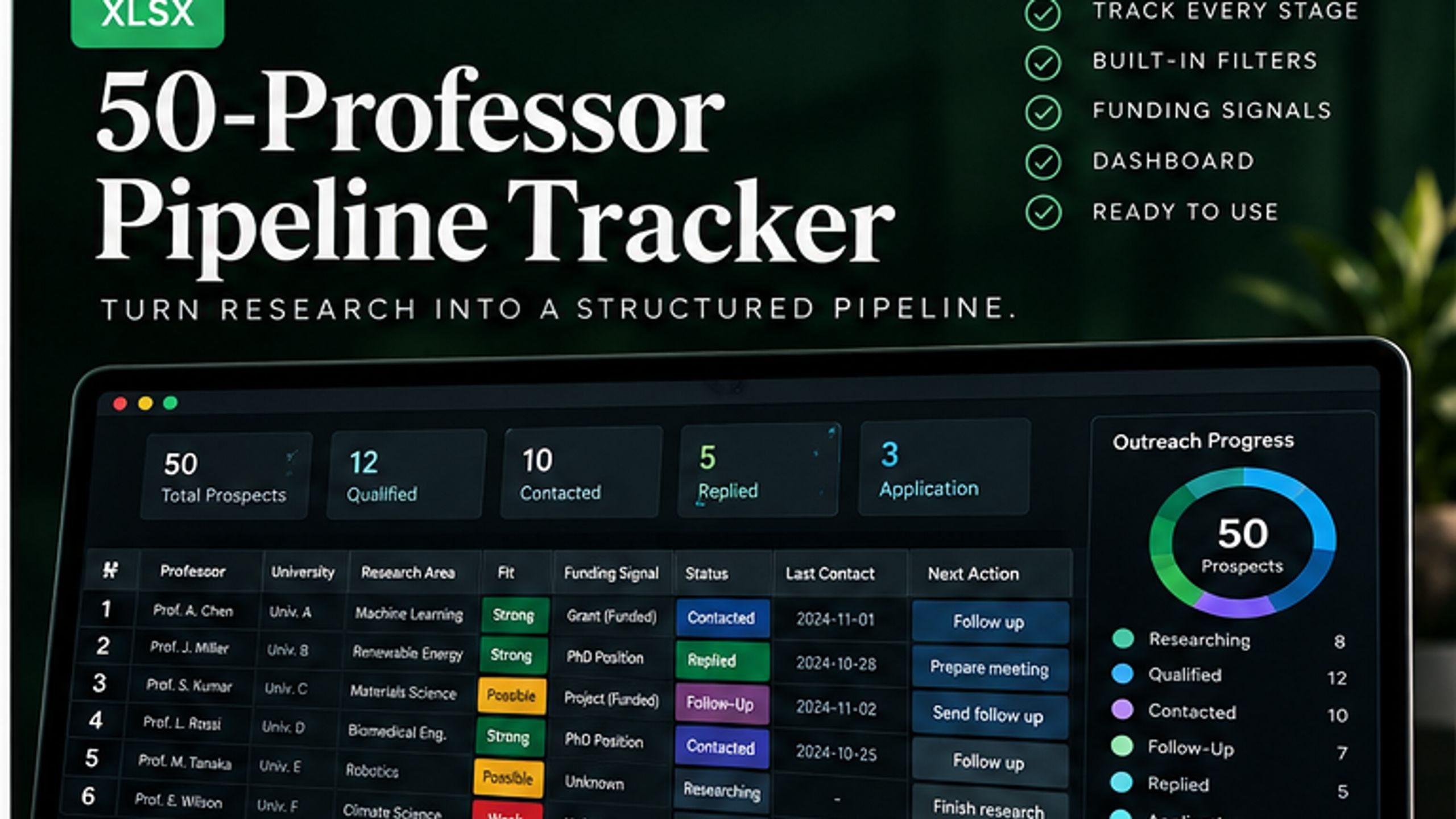1456x819 pixels.
Task: Click the Researching status badge in the table
Action: [721, 791]
